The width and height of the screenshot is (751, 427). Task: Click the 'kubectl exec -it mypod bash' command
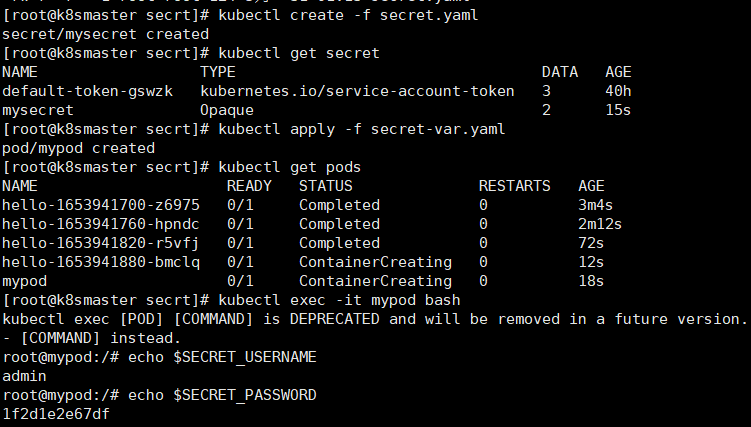tap(339, 300)
